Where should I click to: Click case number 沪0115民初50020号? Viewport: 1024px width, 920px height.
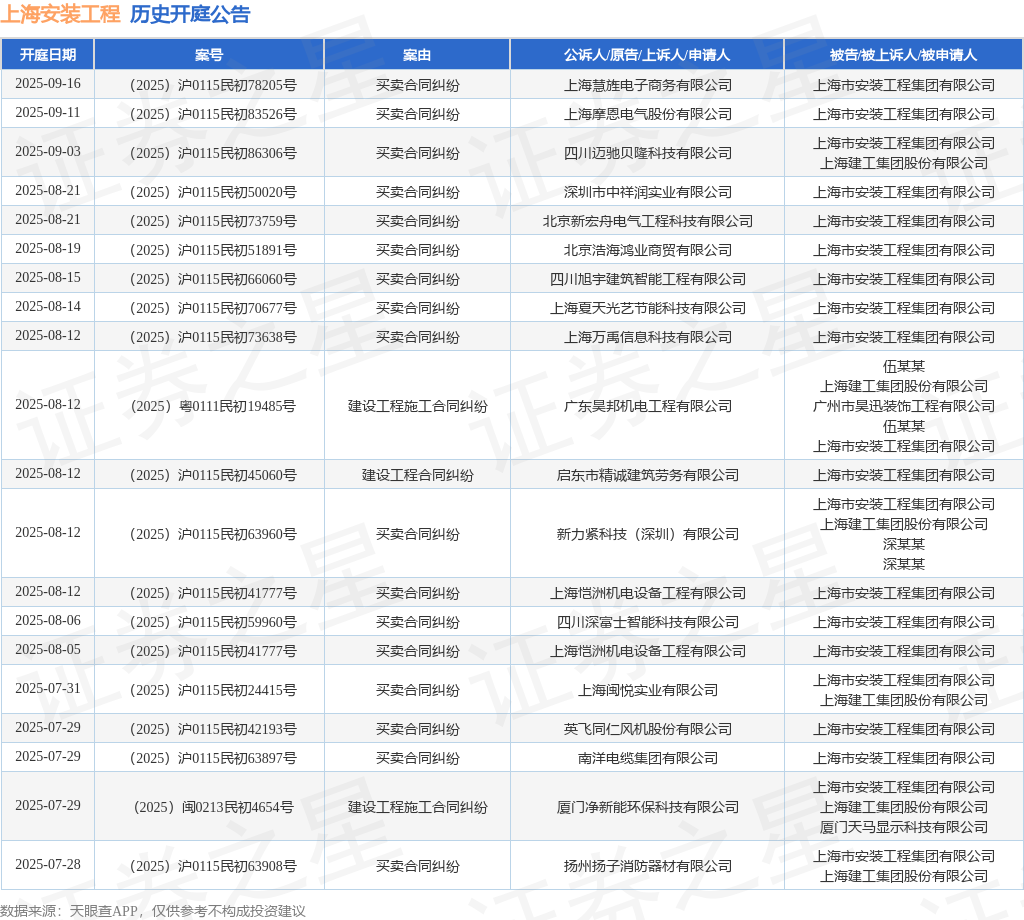tap(213, 193)
